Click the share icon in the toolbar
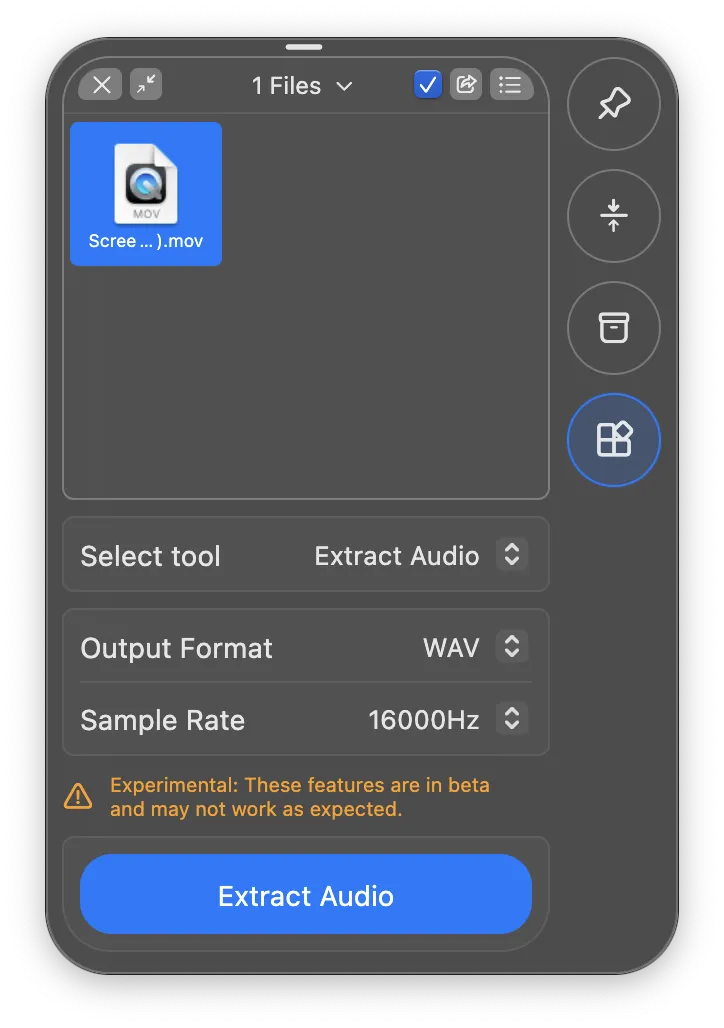The width and height of the screenshot is (724, 1028). pos(466,84)
